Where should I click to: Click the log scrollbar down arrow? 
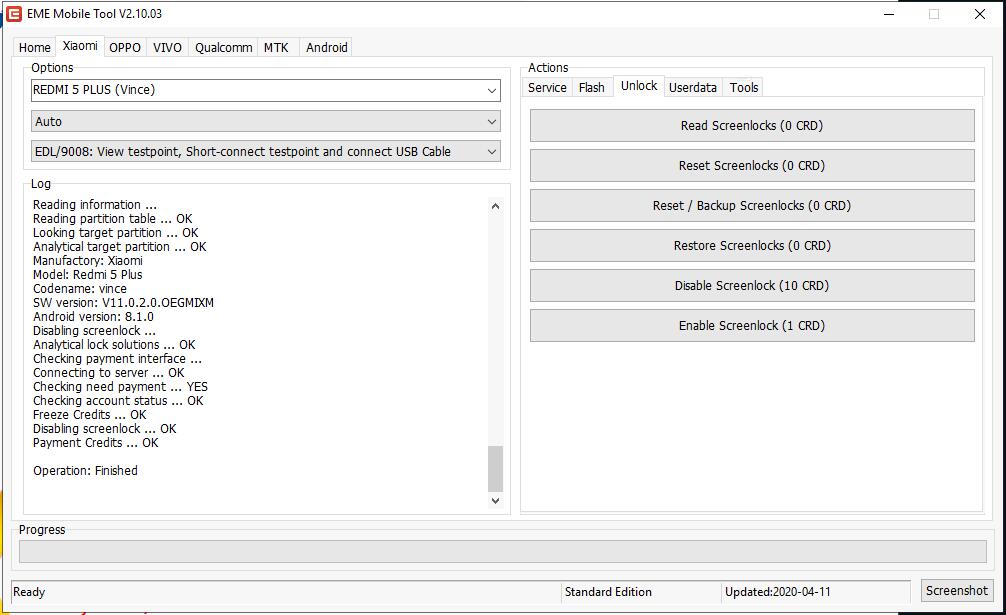pyautogui.click(x=495, y=500)
